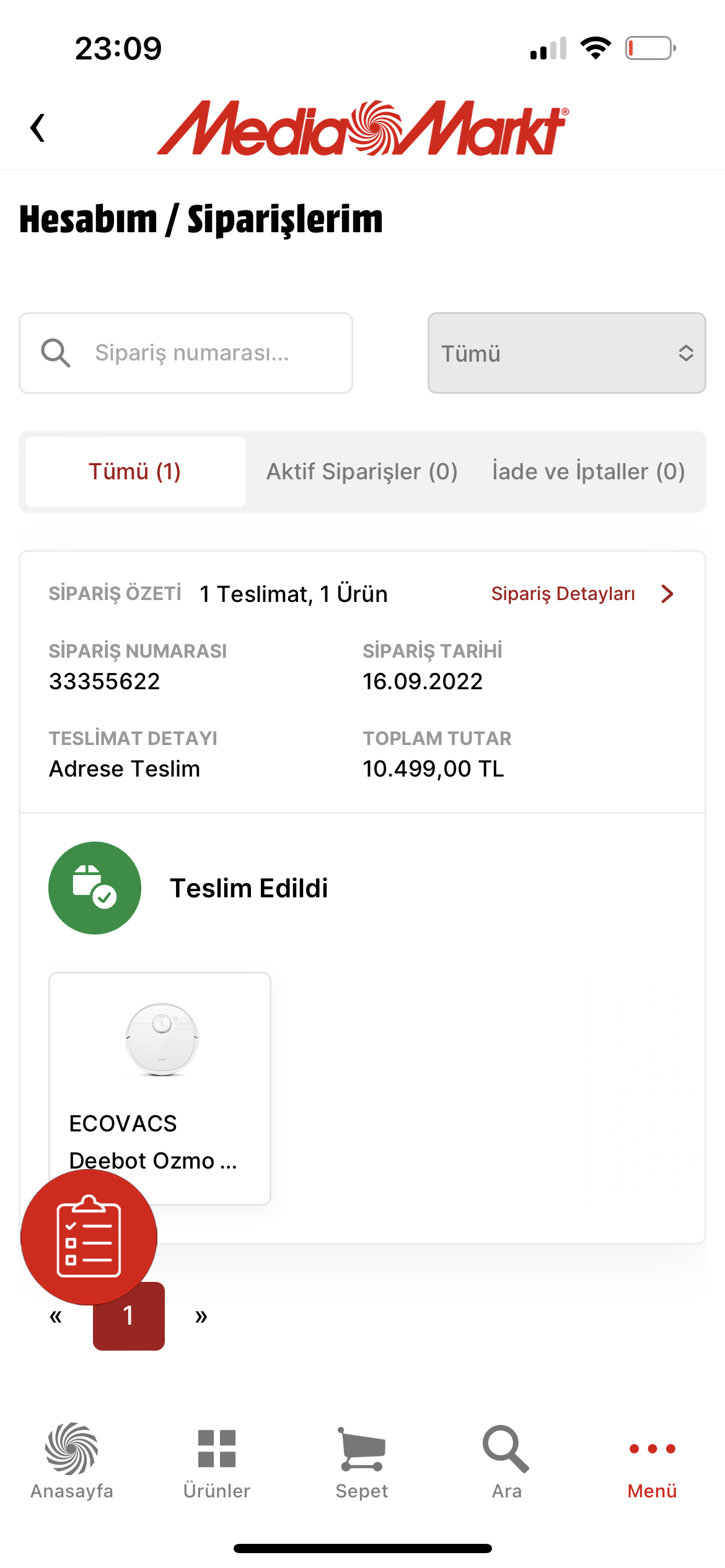Click total amount 10.499,00 TL

[433, 769]
